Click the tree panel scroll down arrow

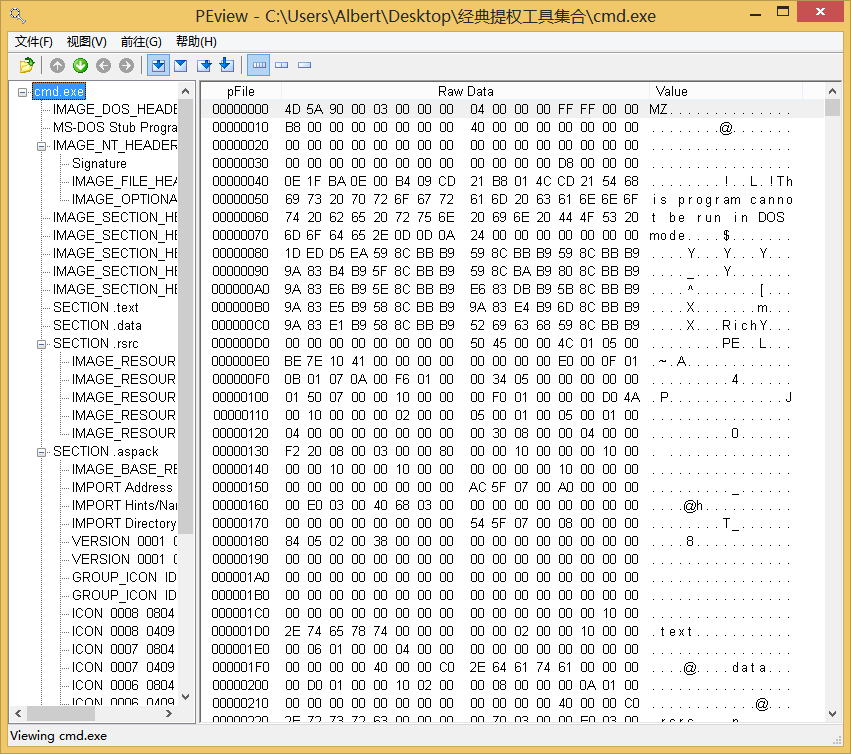click(x=186, y=696)
